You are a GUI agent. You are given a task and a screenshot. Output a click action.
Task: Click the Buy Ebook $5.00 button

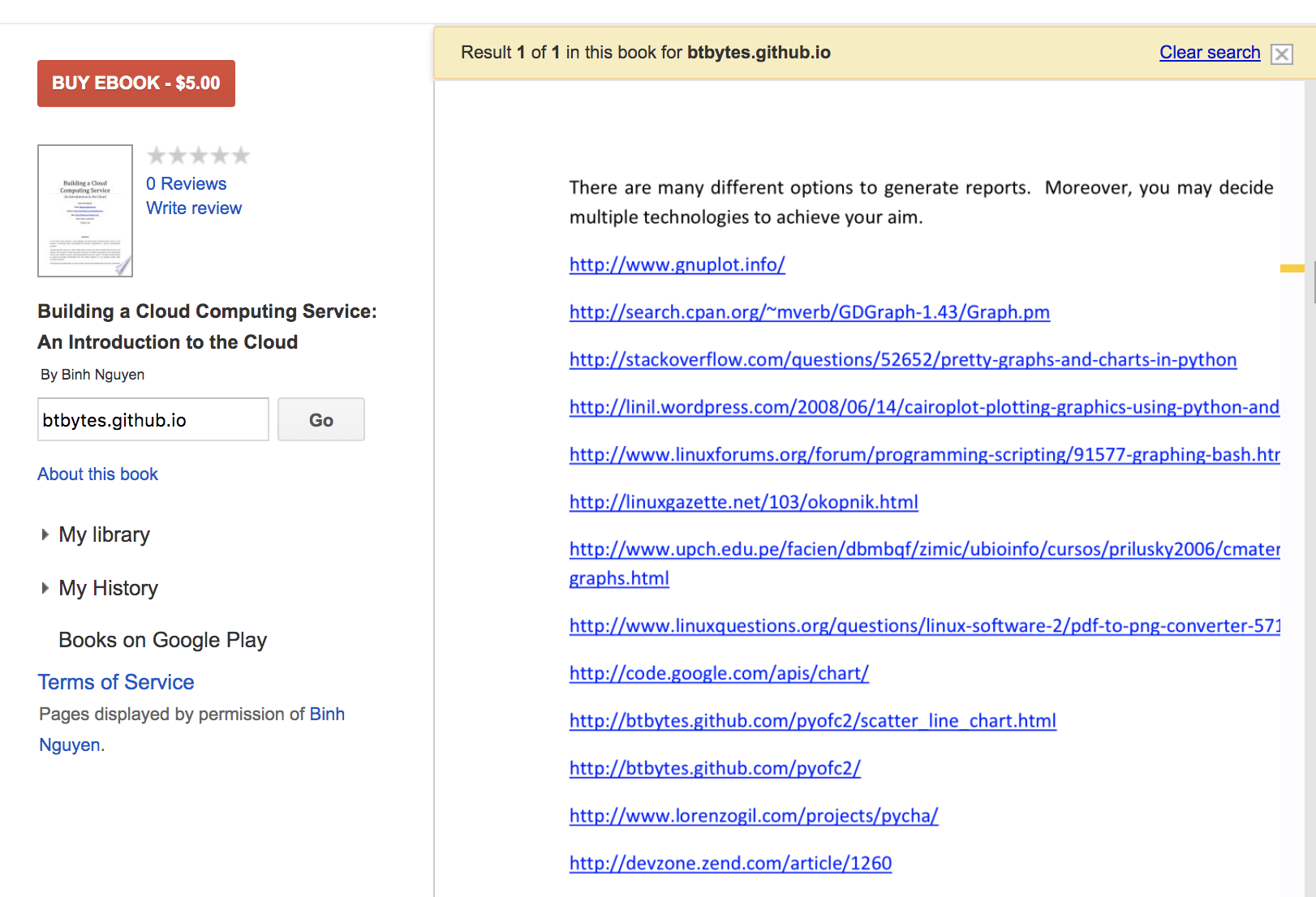pyautogui.click(x=136, y=84)
